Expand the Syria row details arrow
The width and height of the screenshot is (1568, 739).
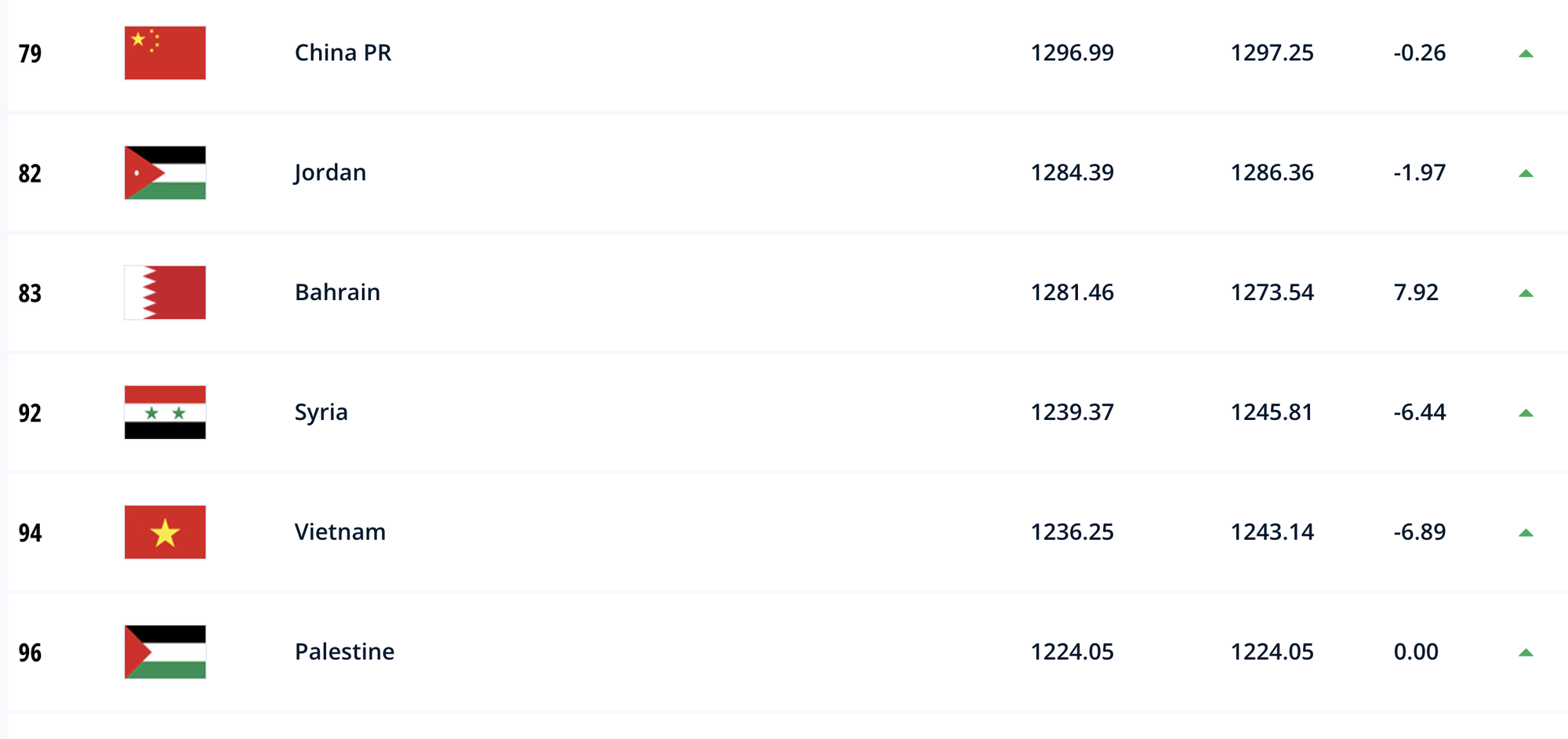(x=1526, y=413)
